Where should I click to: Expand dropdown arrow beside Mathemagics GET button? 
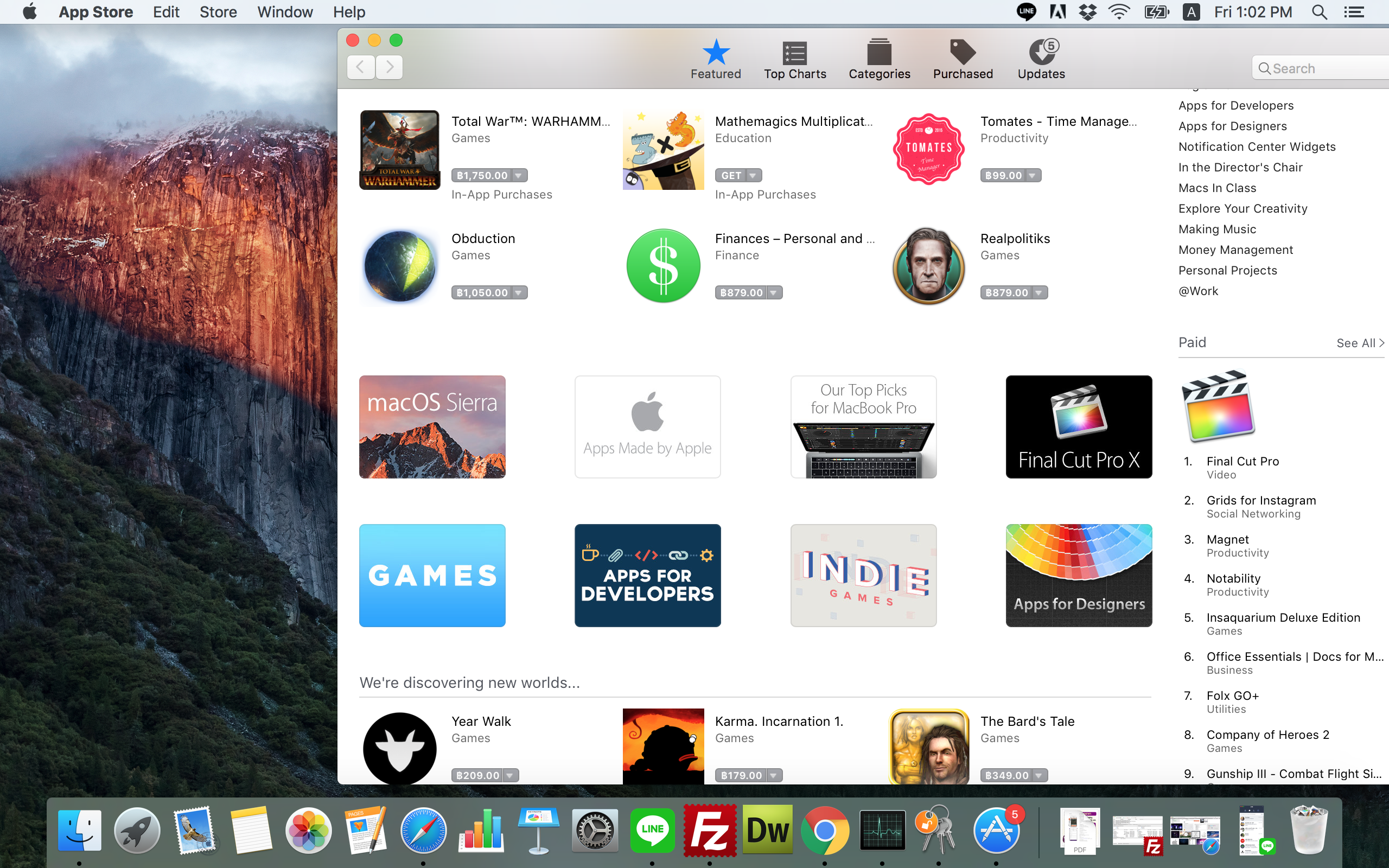pyautogui.click(x=754, y=176)
